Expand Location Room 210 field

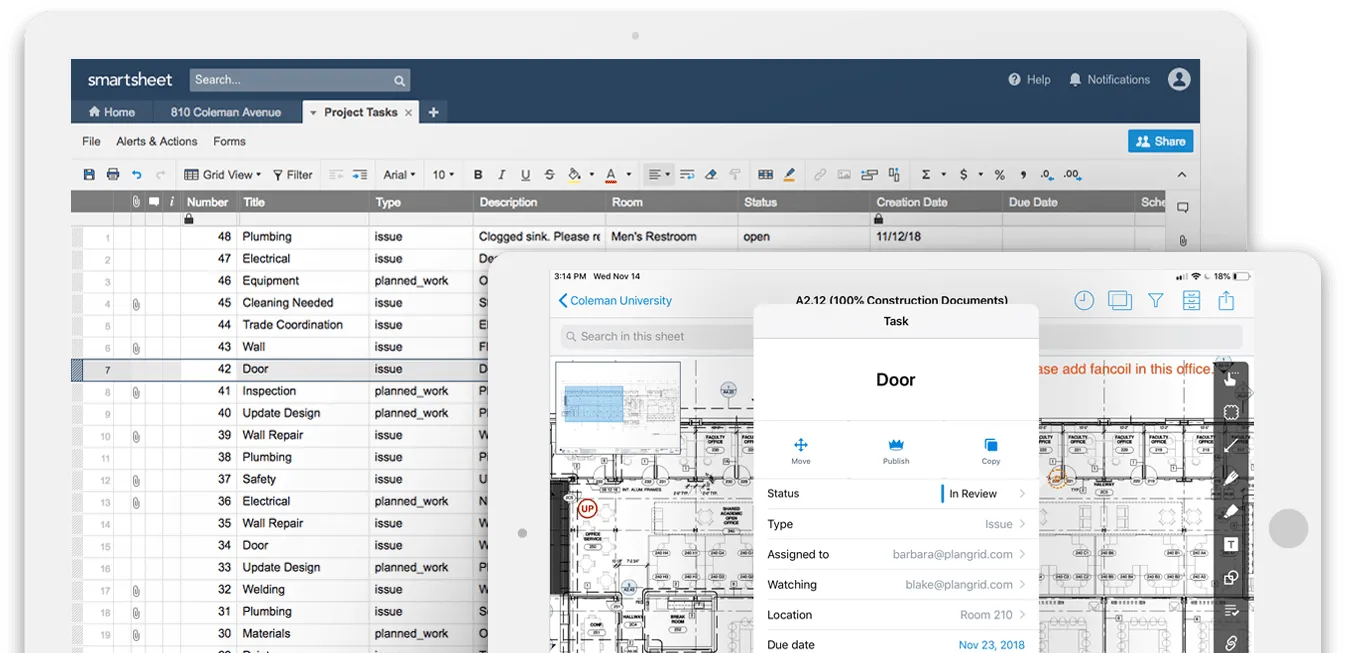coord(895,615)
